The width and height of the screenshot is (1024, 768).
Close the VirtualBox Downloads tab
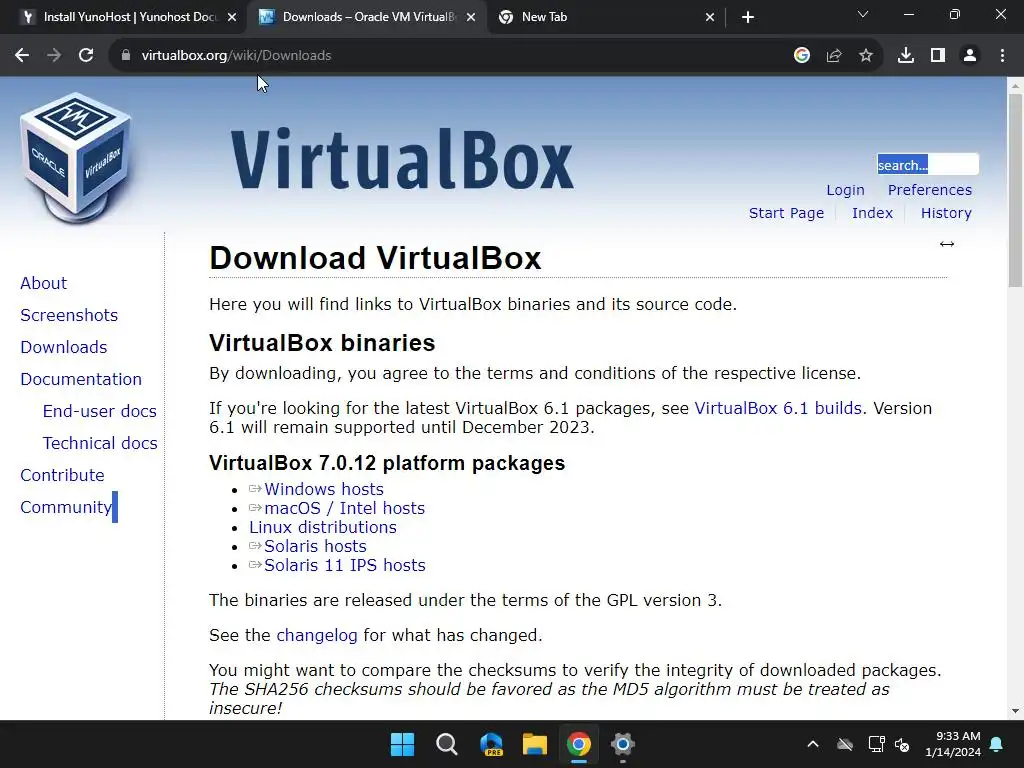tap(470, 17)
